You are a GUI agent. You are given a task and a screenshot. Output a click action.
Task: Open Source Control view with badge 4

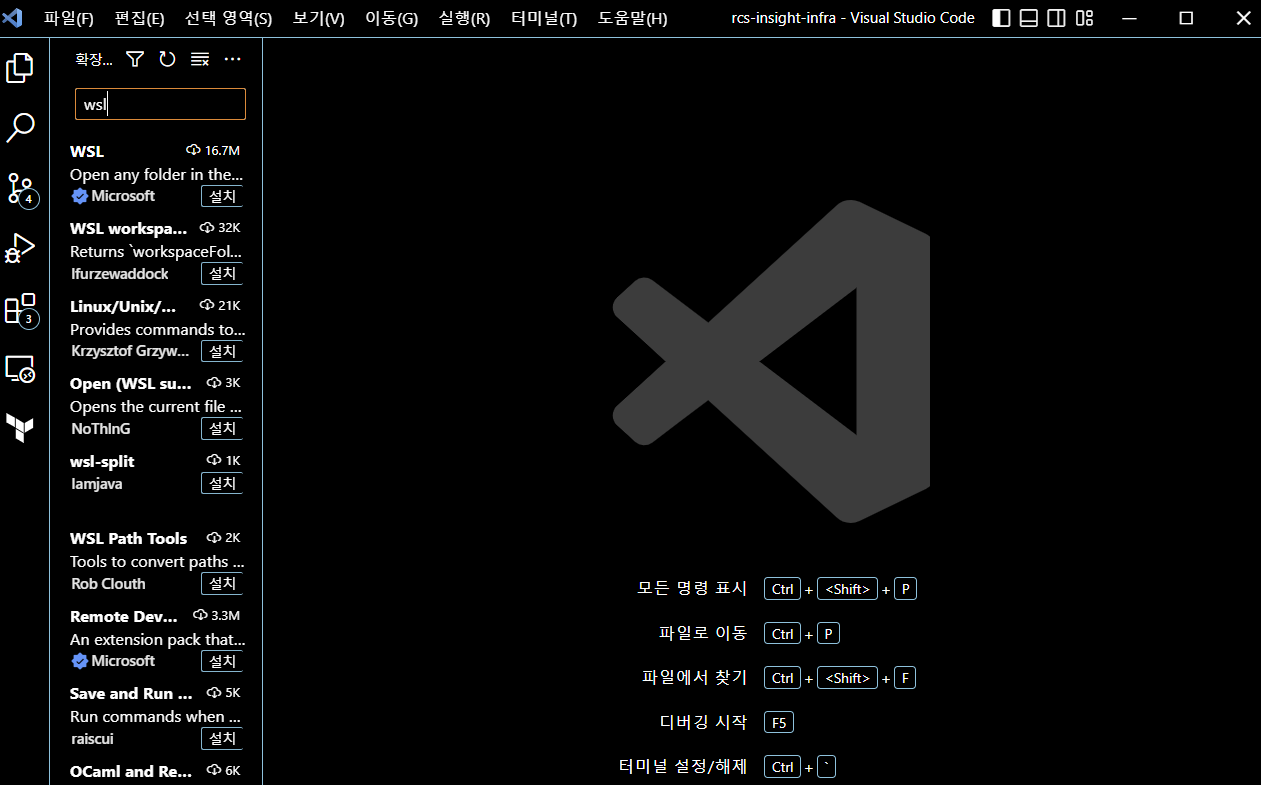click(x=20, y=188)
